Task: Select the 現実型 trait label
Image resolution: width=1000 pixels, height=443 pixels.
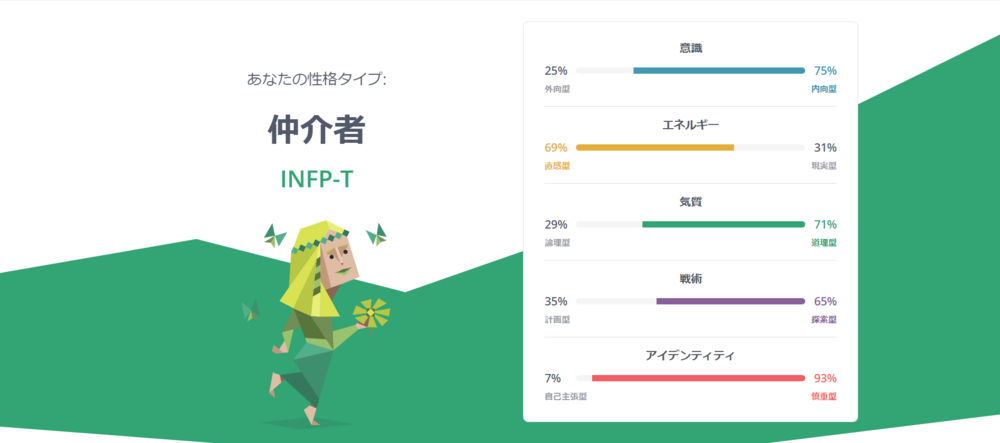Action: (823, 166)
